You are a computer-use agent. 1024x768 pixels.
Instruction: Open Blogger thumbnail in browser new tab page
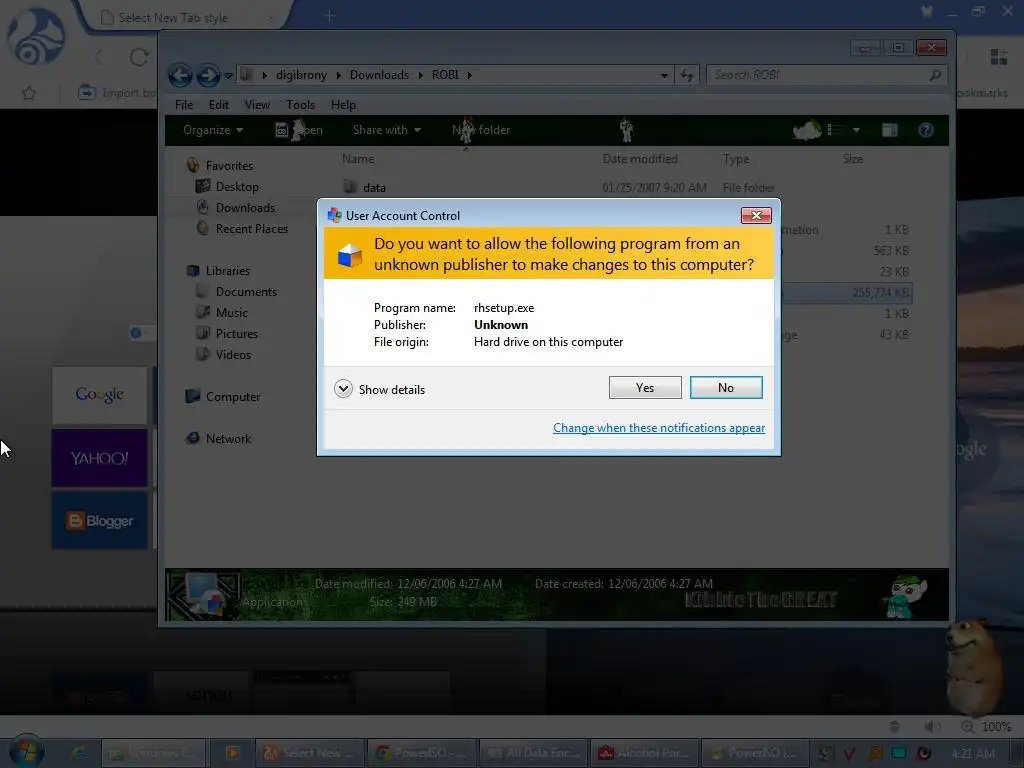99,520
